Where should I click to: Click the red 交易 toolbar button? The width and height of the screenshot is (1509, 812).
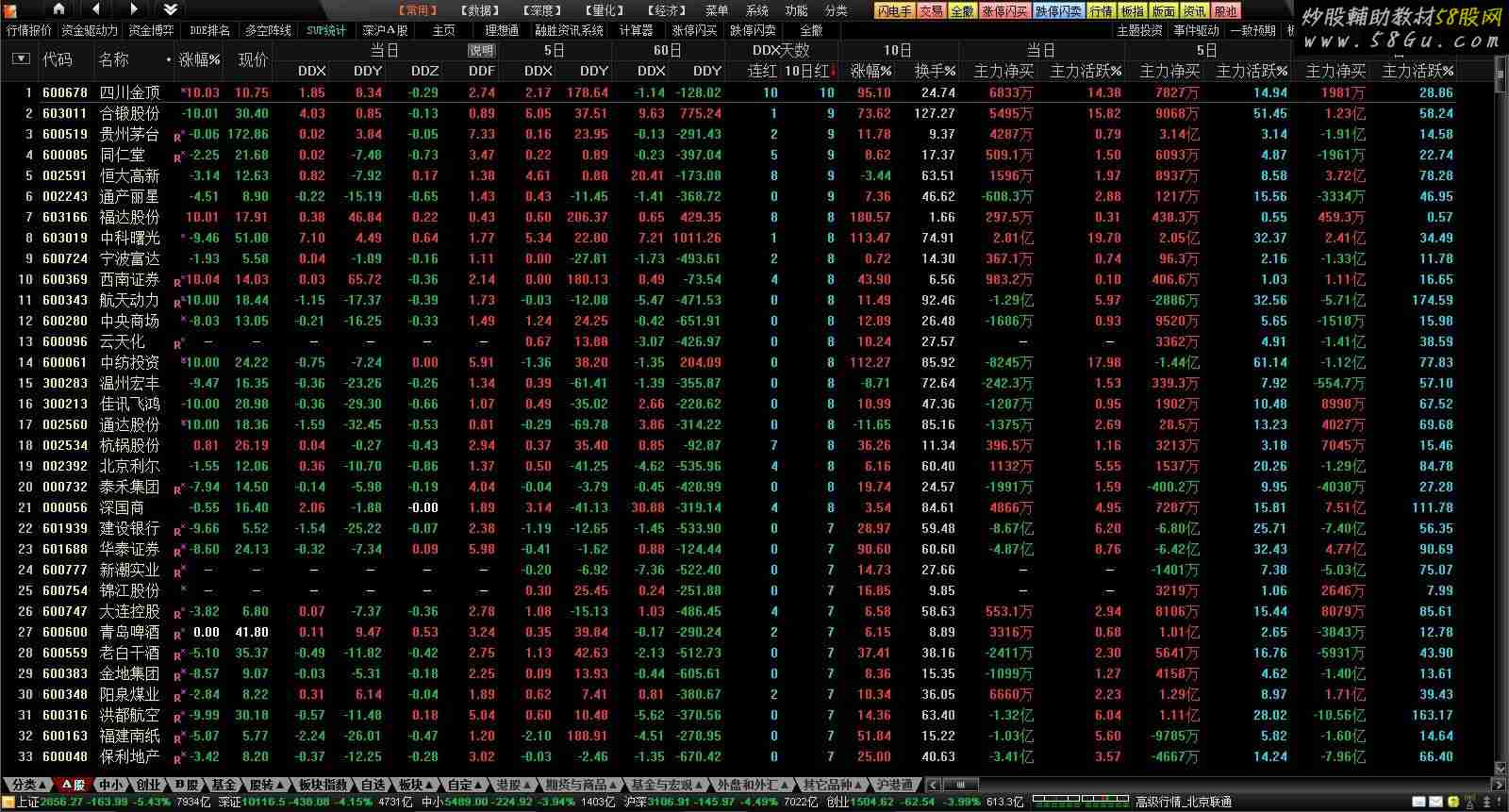pyautogui.click(x=932, y=11)
